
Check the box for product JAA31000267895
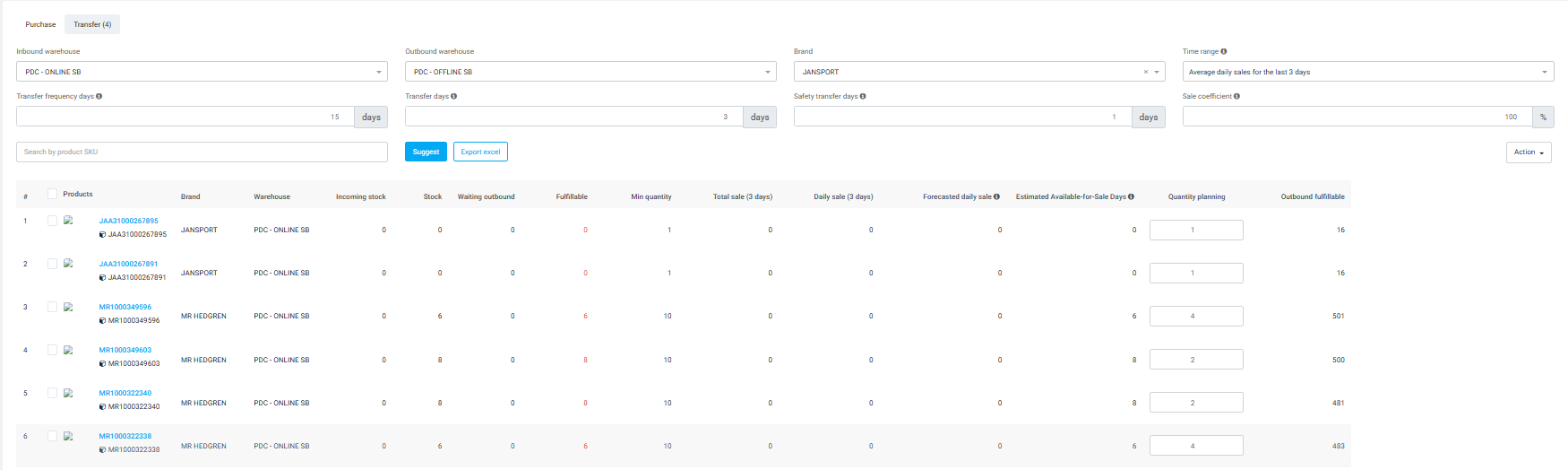click(x=53, y=221)
